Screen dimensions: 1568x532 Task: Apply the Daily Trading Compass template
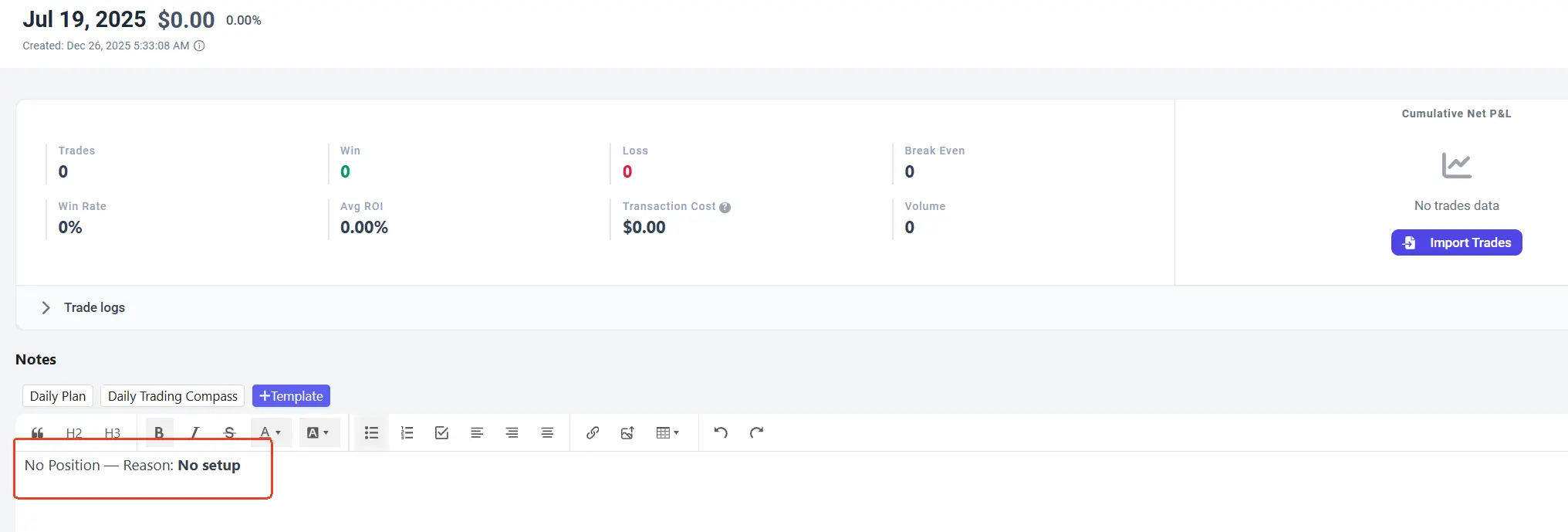tap(173, 396)
